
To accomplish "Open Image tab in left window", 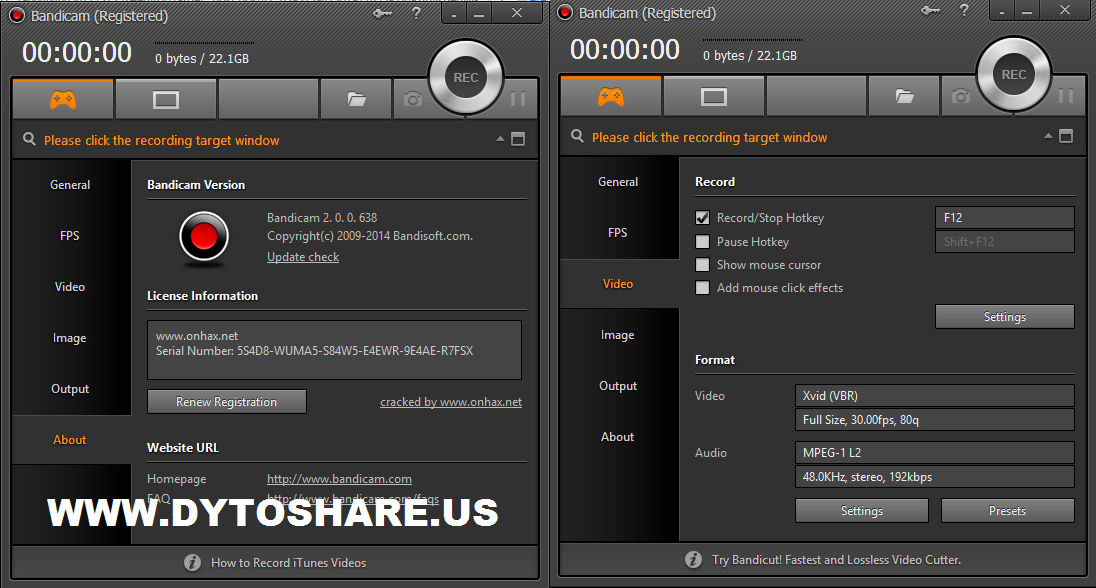I will pyautogui.click(x=70, y=338).
